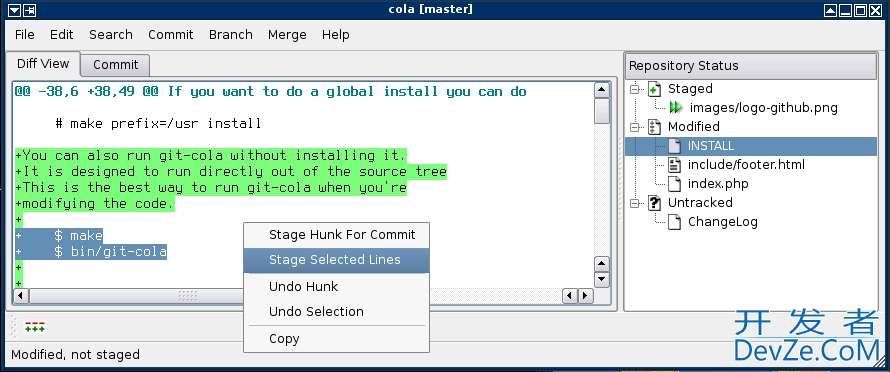The width and height of the screenshot is (890, 372).
Task: Click the window shade-up arrow button
Action: click(830, 10)
